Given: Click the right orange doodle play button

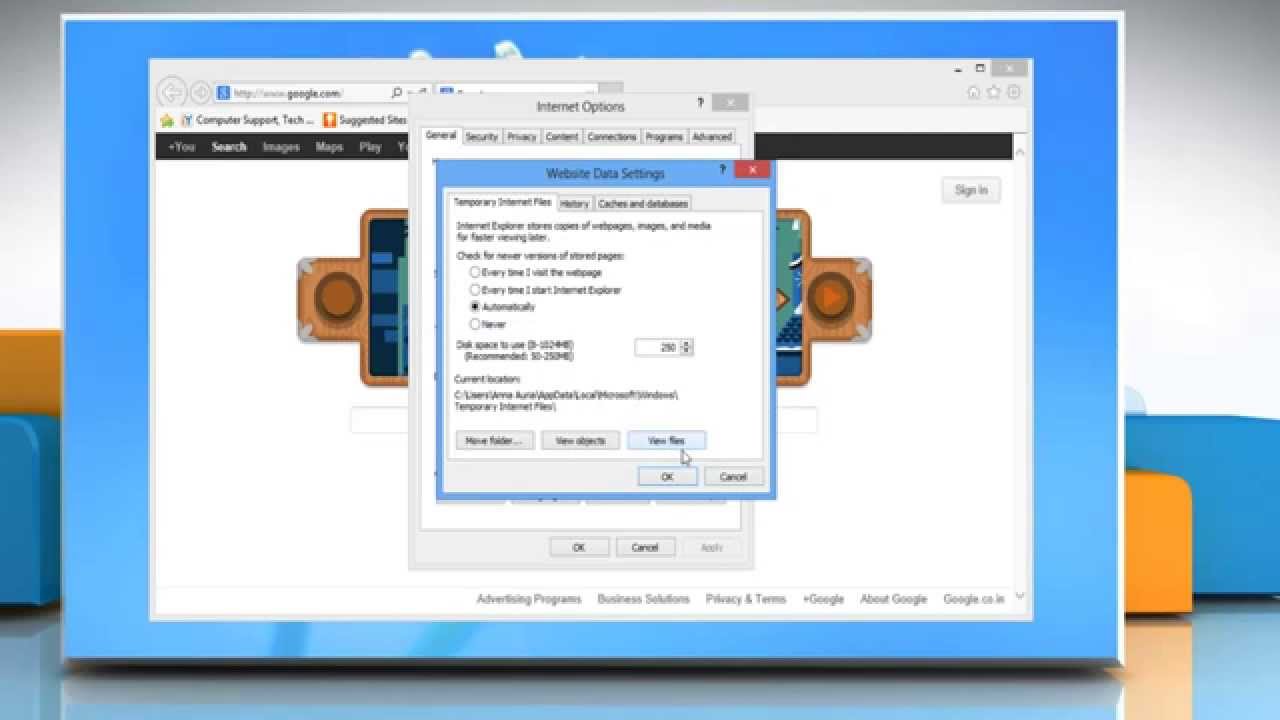Looking at the screenshot, I should [831, 297].
